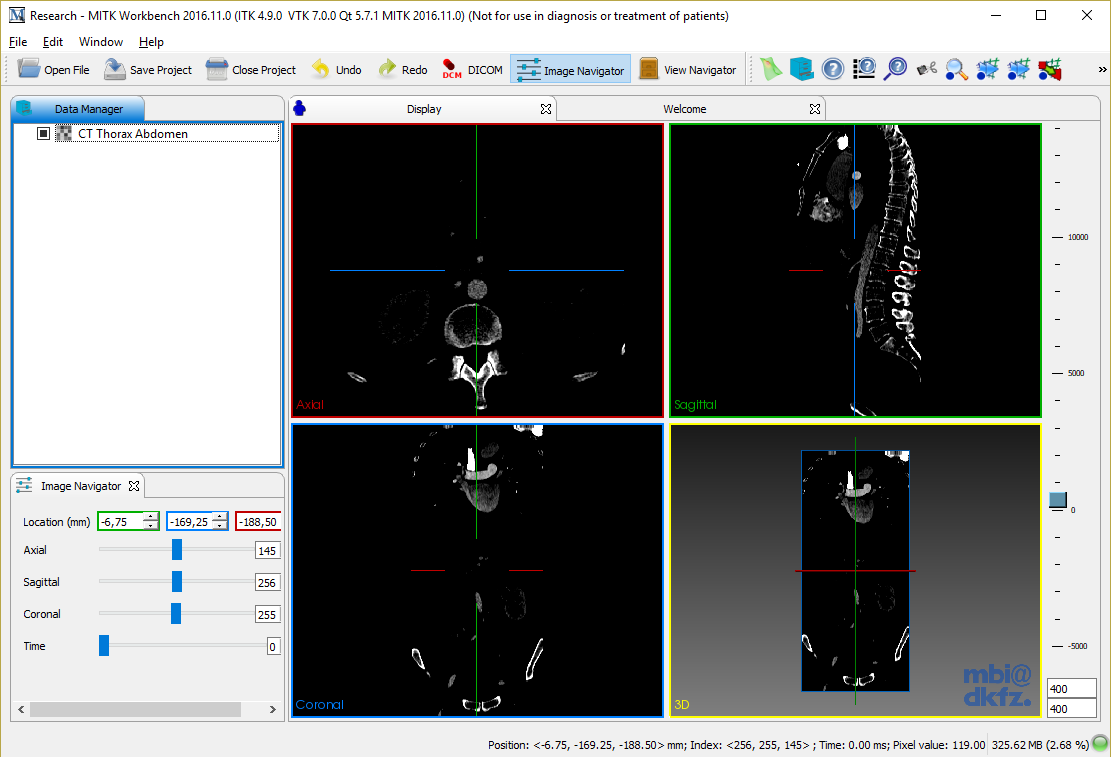The height and width of the screenshot is (757, 1111).
Task: Click the green memory usage indicator
Action: click(x=1100, y=744)
